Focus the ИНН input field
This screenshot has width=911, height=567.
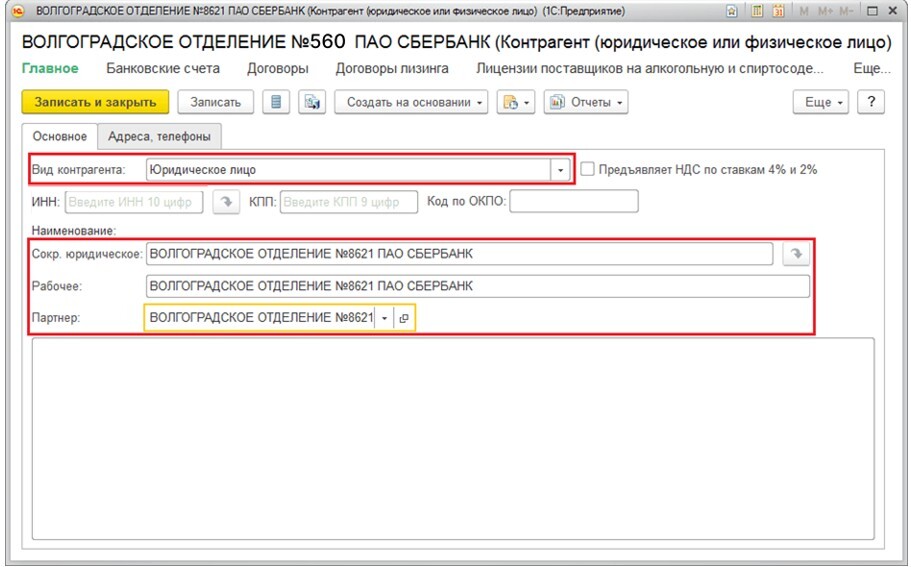(x=134, y=202)
